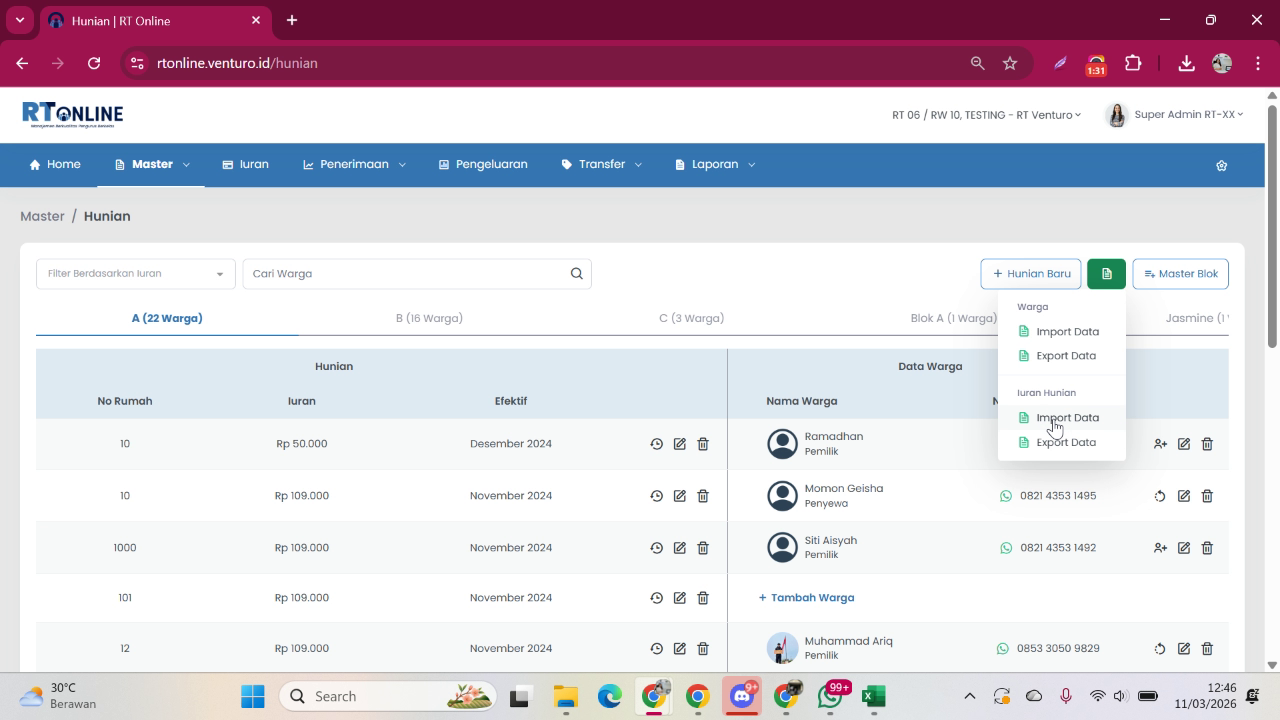Screen dimensions: 1280x720
Task: Click WhatsApp icon beside 0821 4353 1495
Action: [x=1006, y=496]
